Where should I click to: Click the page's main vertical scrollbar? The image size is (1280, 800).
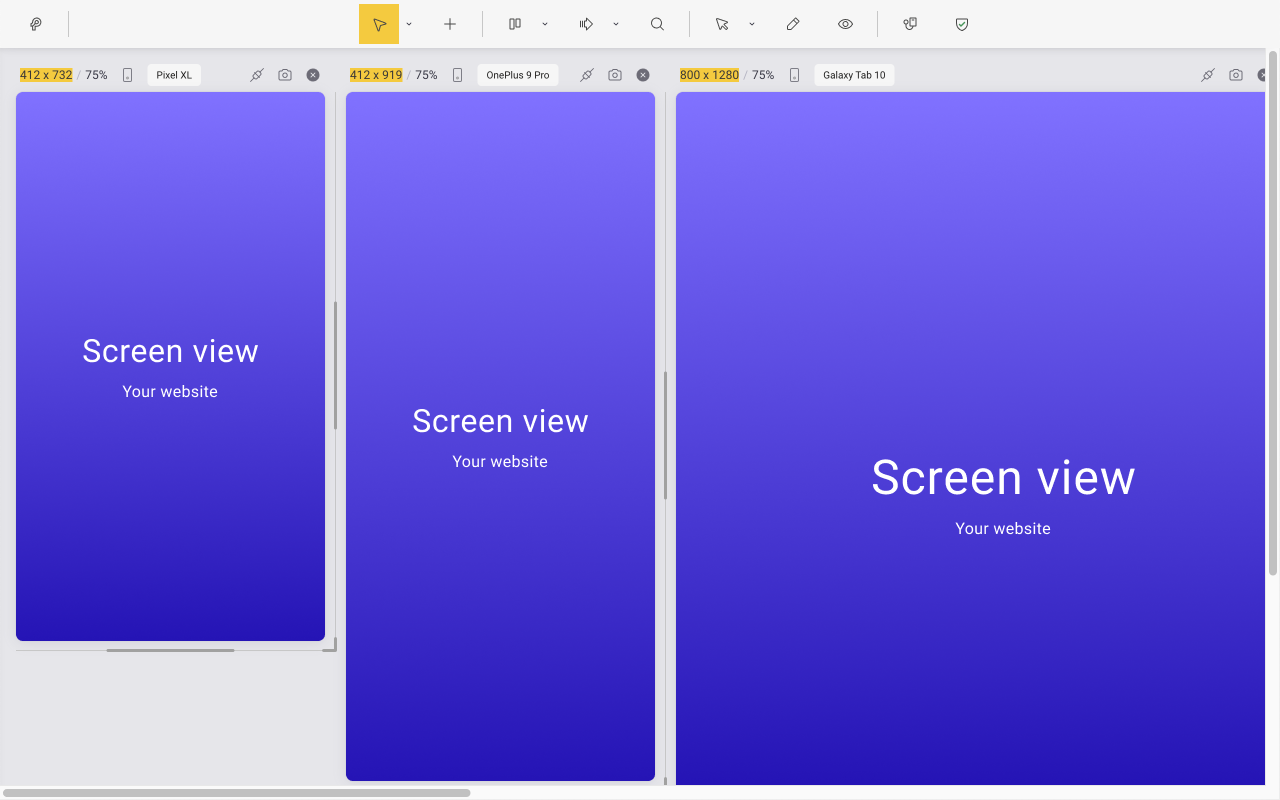pos(1273,312)
